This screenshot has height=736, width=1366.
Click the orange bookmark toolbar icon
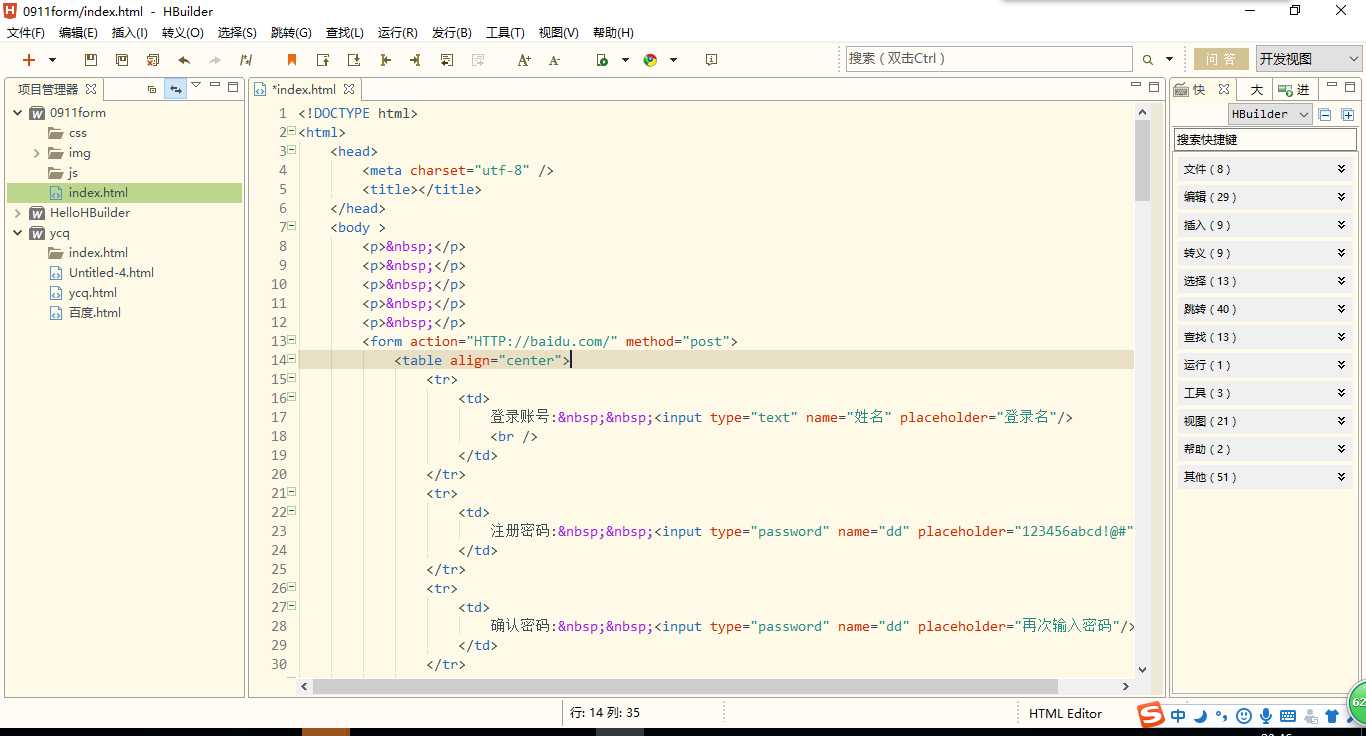coord(292,60)
